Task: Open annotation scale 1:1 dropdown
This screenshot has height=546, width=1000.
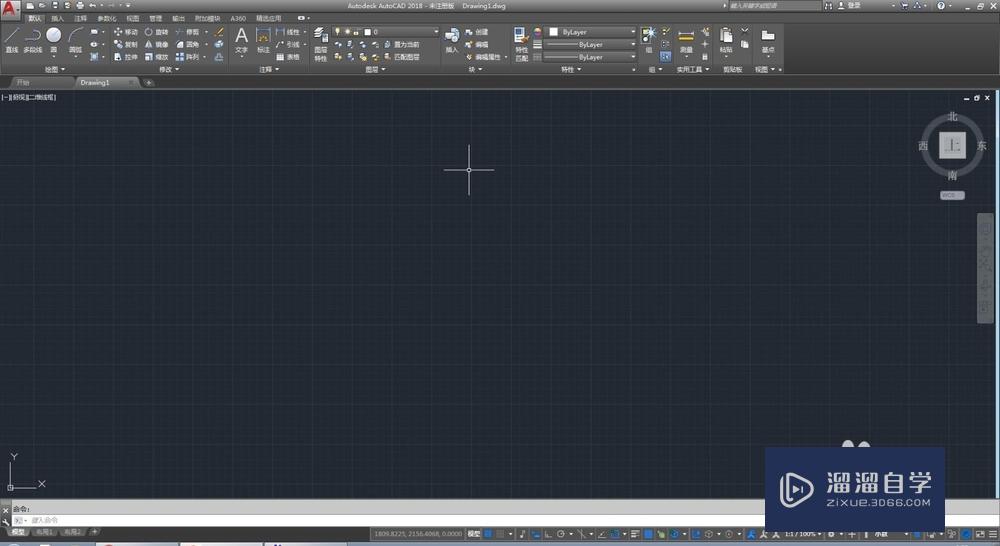Action: pos(802,534)
